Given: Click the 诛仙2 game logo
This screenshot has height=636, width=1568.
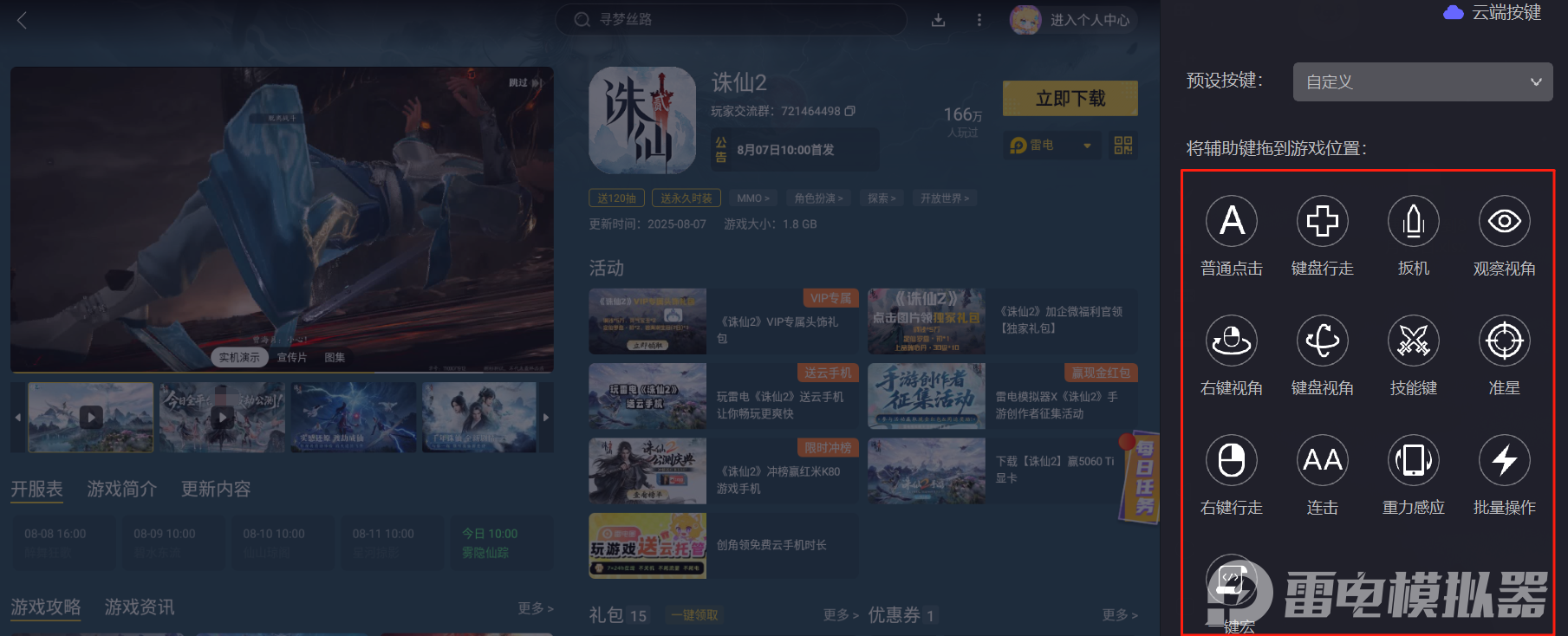Looking at the screenshot, I should pos(642,120).
